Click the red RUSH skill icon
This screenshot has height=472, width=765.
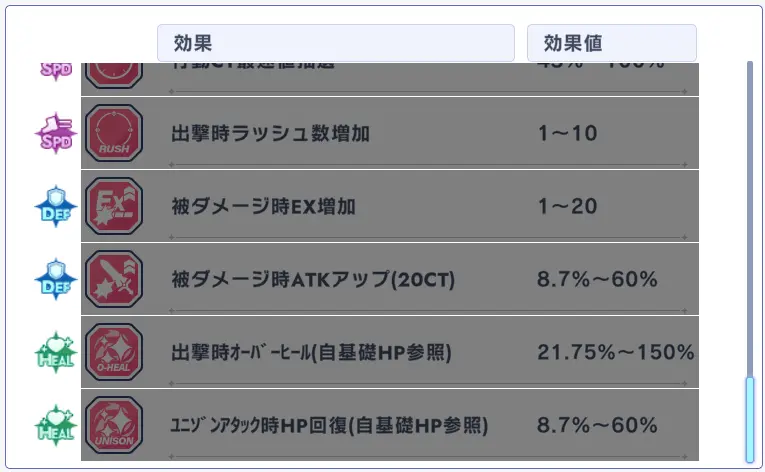[x=114, y=133]
